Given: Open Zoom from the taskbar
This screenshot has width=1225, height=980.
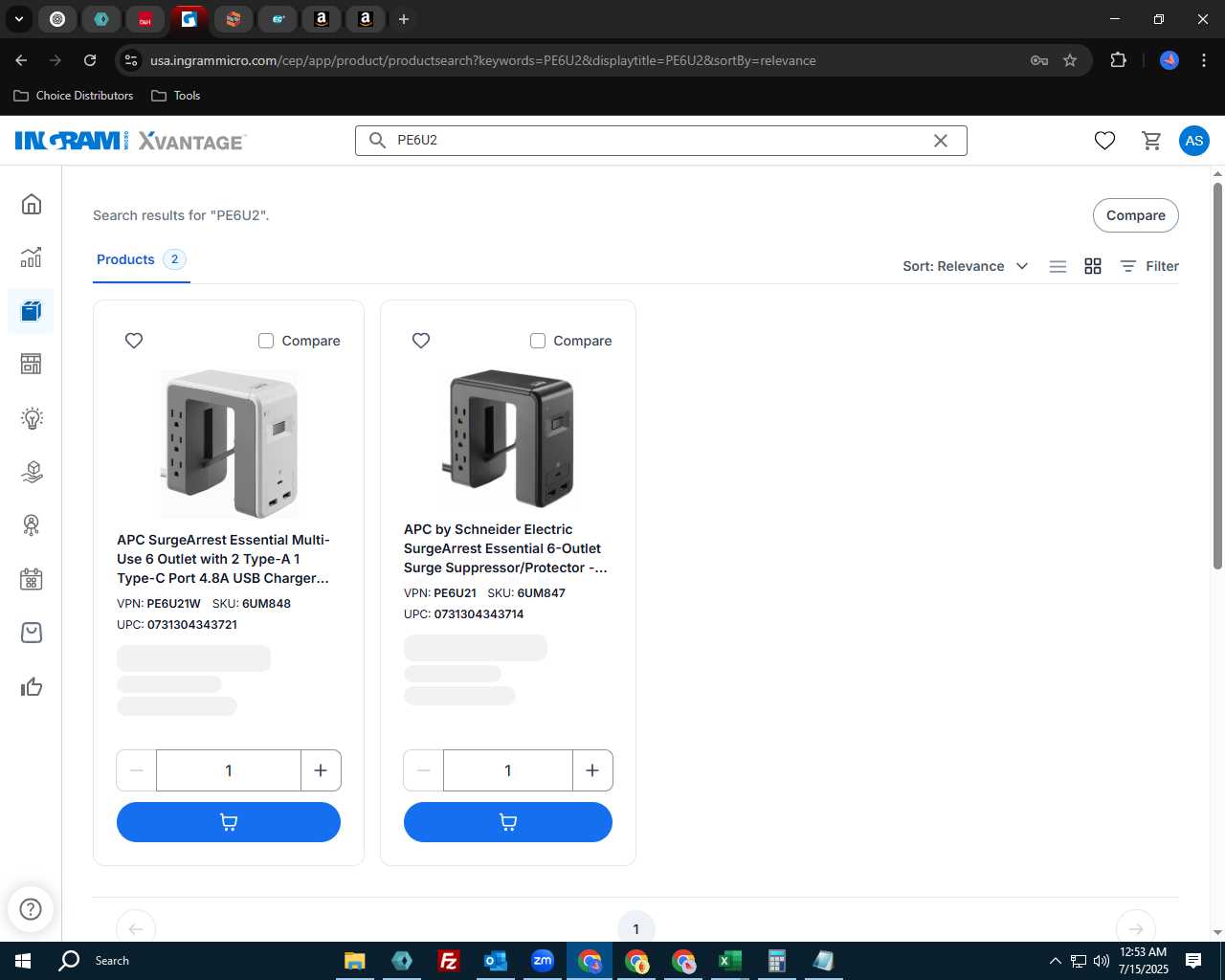Looking at the screenshot, I should pyautogui.click(x=543, y=961).
